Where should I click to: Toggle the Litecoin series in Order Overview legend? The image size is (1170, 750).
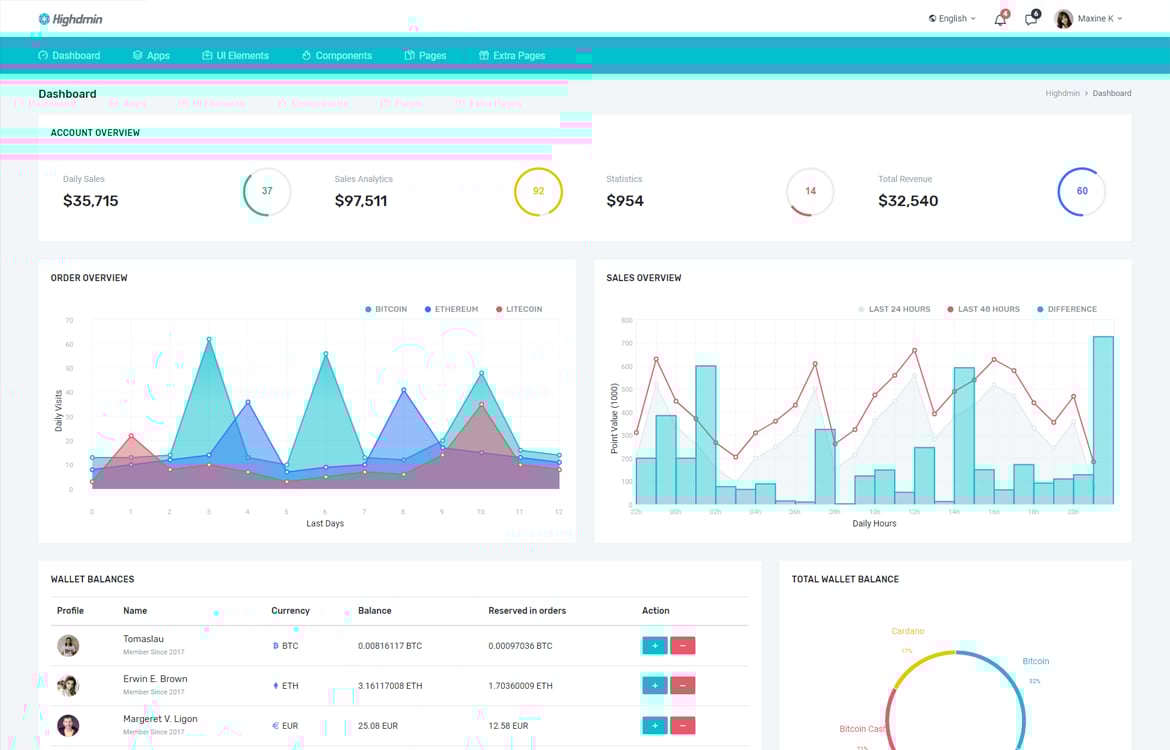click(x=519, y=309)
